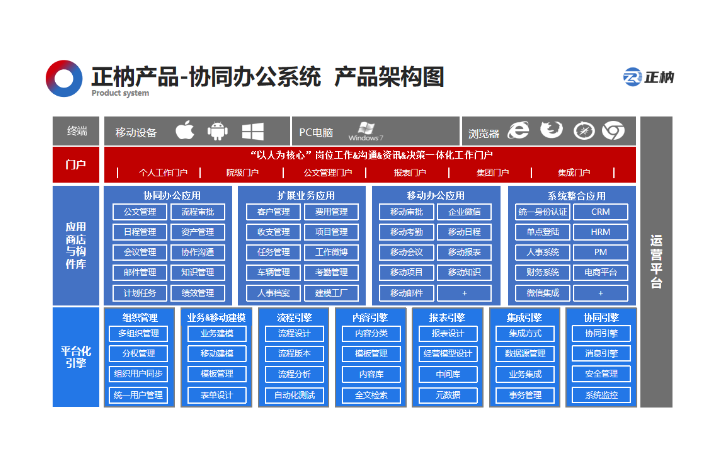
Task: Click the Windows 7 flag icon
Action: point(366,128)
